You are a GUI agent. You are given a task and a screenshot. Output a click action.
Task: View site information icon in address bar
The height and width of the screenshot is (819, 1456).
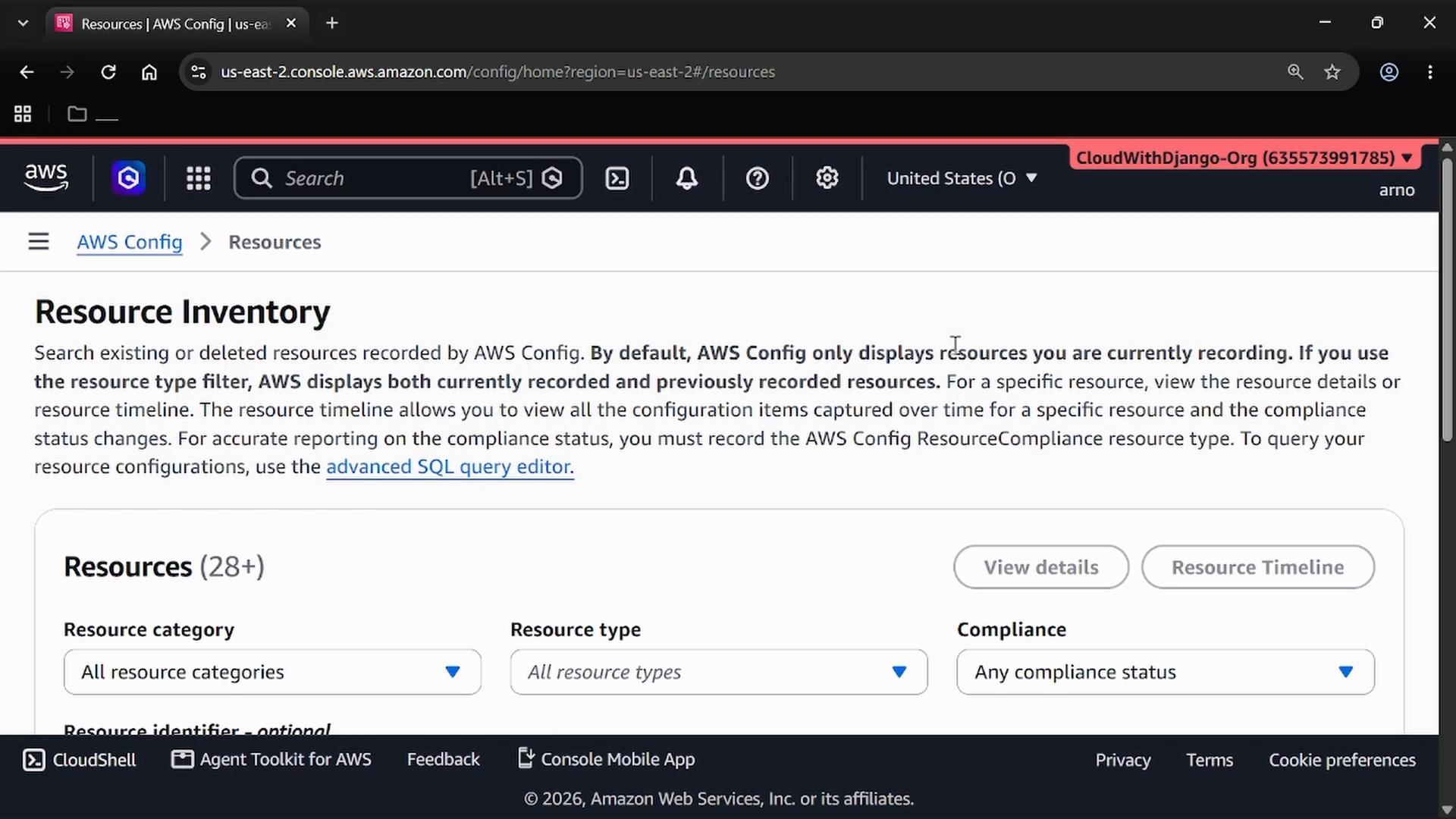coord(199,72)
